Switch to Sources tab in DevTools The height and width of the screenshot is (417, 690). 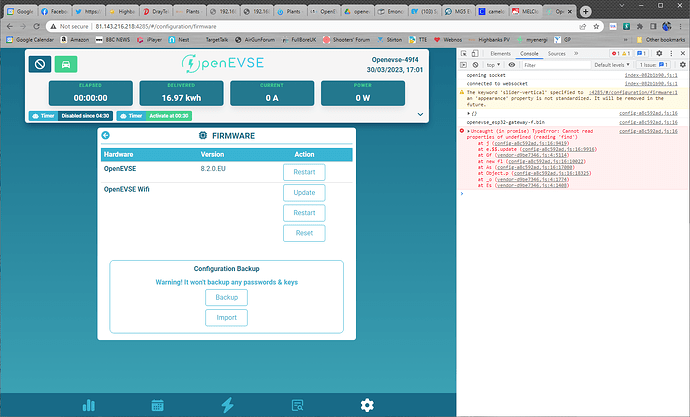click(557, 53)
